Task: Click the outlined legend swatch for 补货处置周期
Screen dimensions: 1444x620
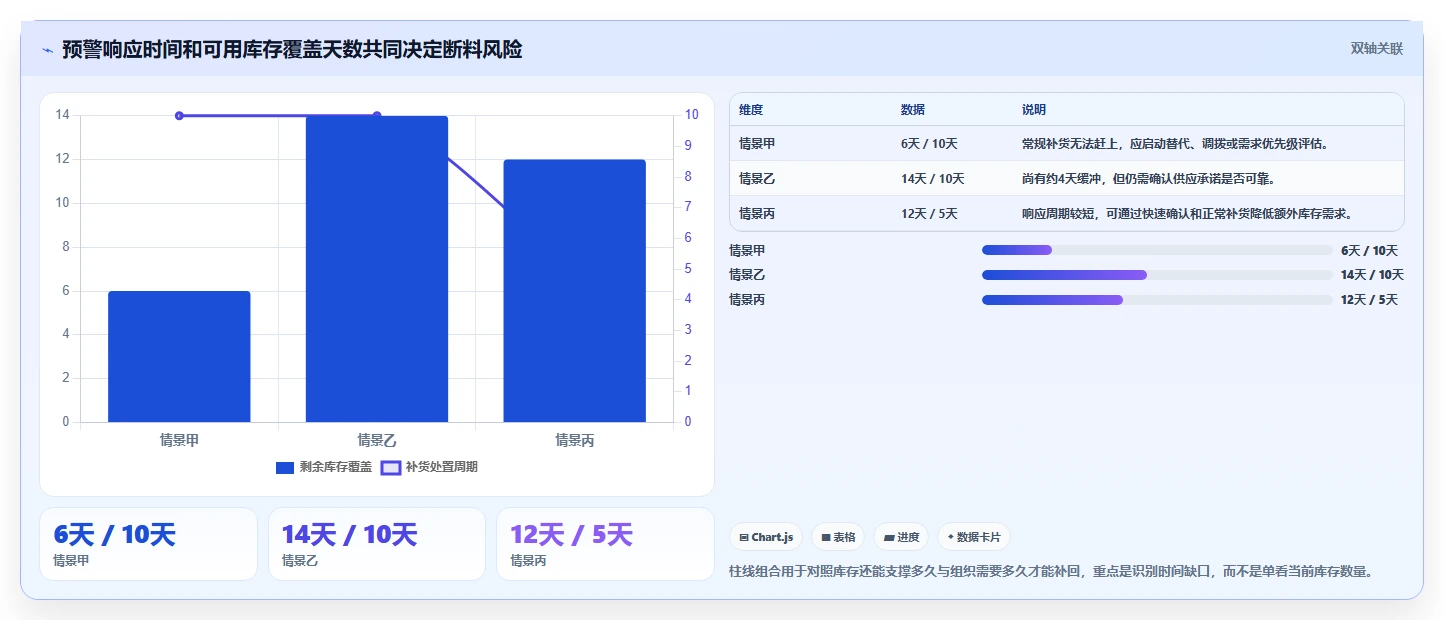Action: pos(391,467)
